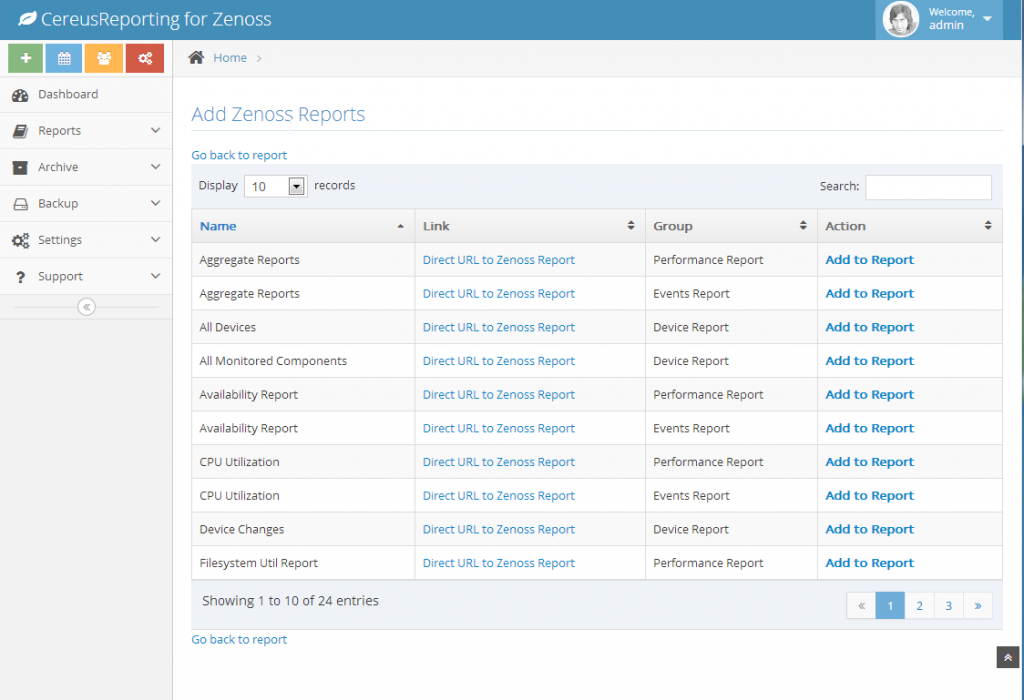Go to next page of entries
The width and height of the screenshot is (1024, 700).
click(978, 605)
